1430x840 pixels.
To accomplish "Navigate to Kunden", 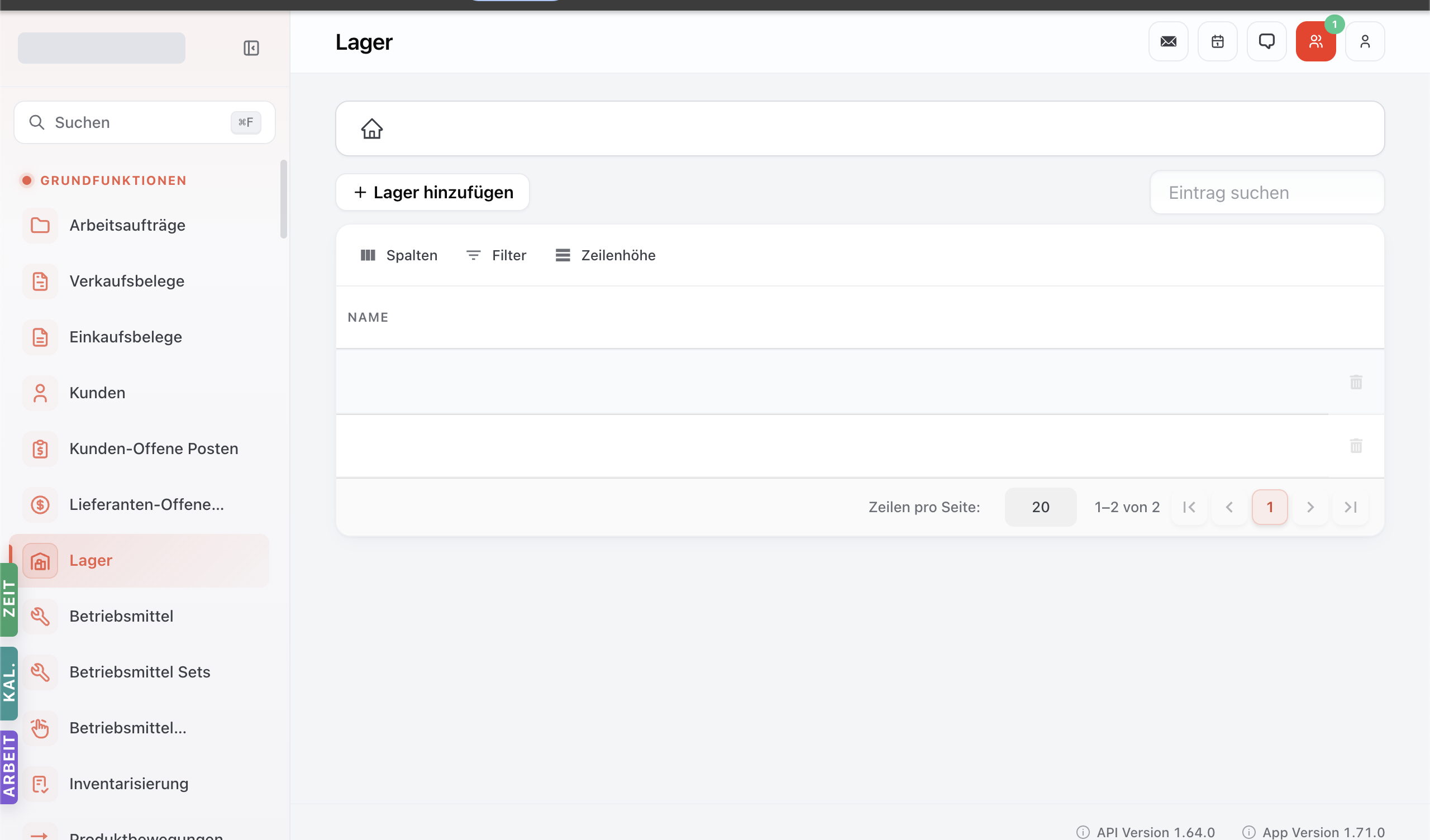I will [x=139, y=393].
